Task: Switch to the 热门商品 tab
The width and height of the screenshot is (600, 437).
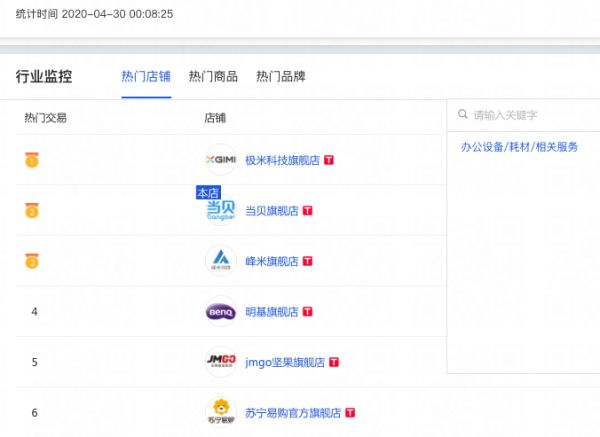Action: click(213, 76)
